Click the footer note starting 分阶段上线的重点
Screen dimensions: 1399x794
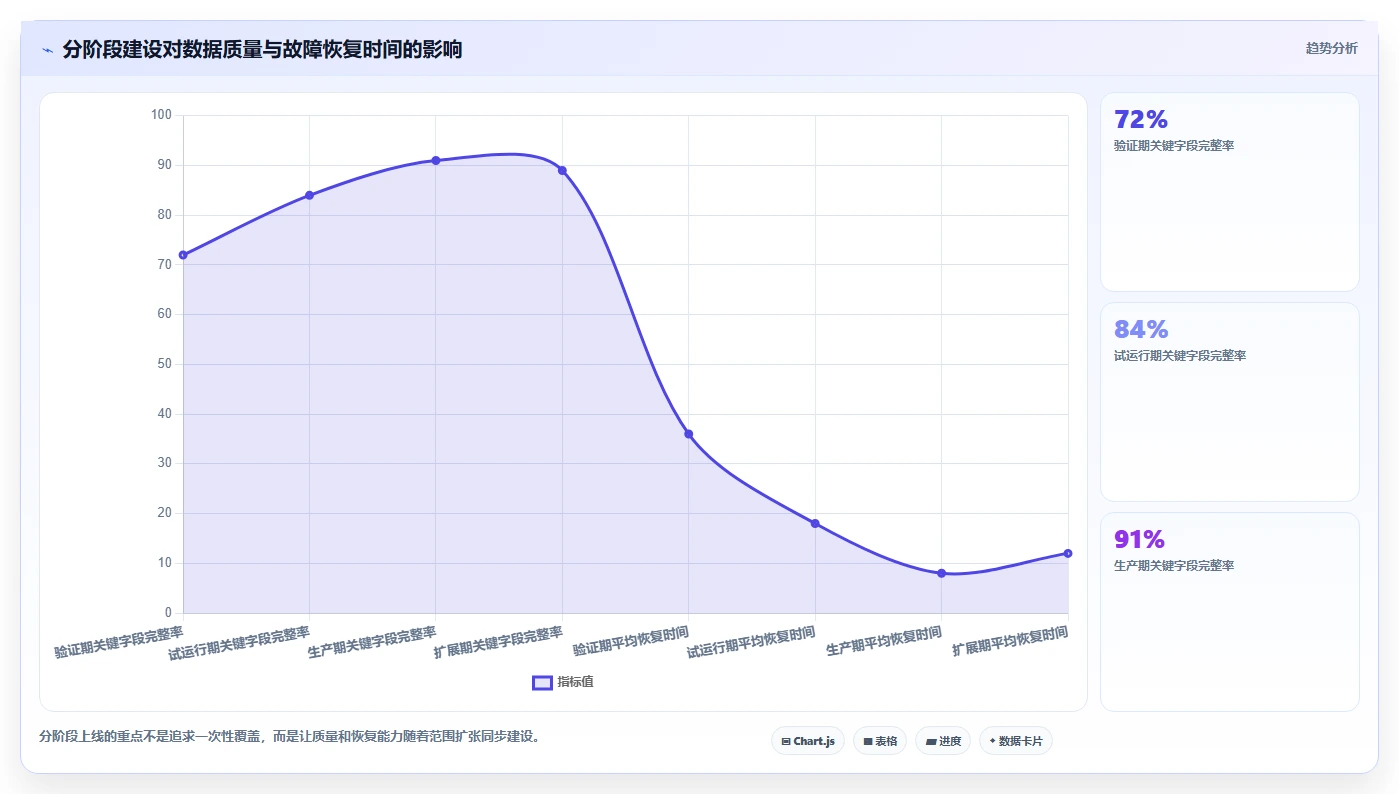(x=292, y=736)
